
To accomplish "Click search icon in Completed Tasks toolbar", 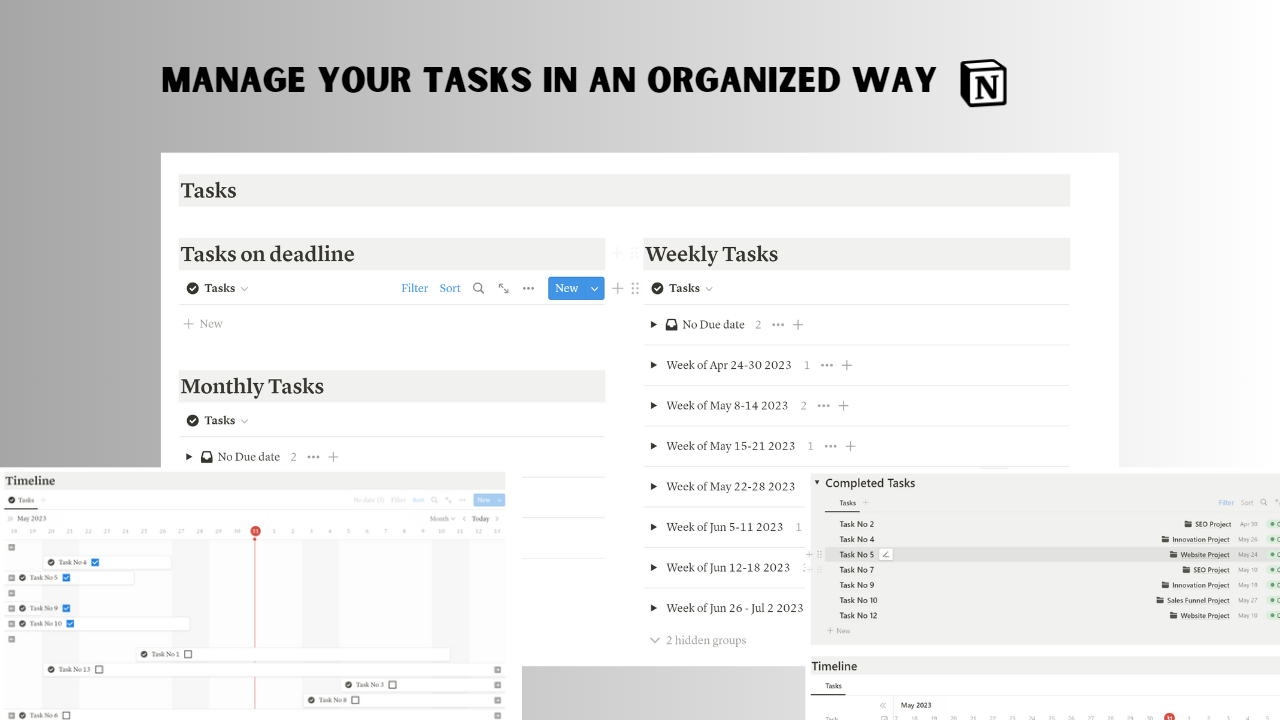I will click(x=1264, y=503).
